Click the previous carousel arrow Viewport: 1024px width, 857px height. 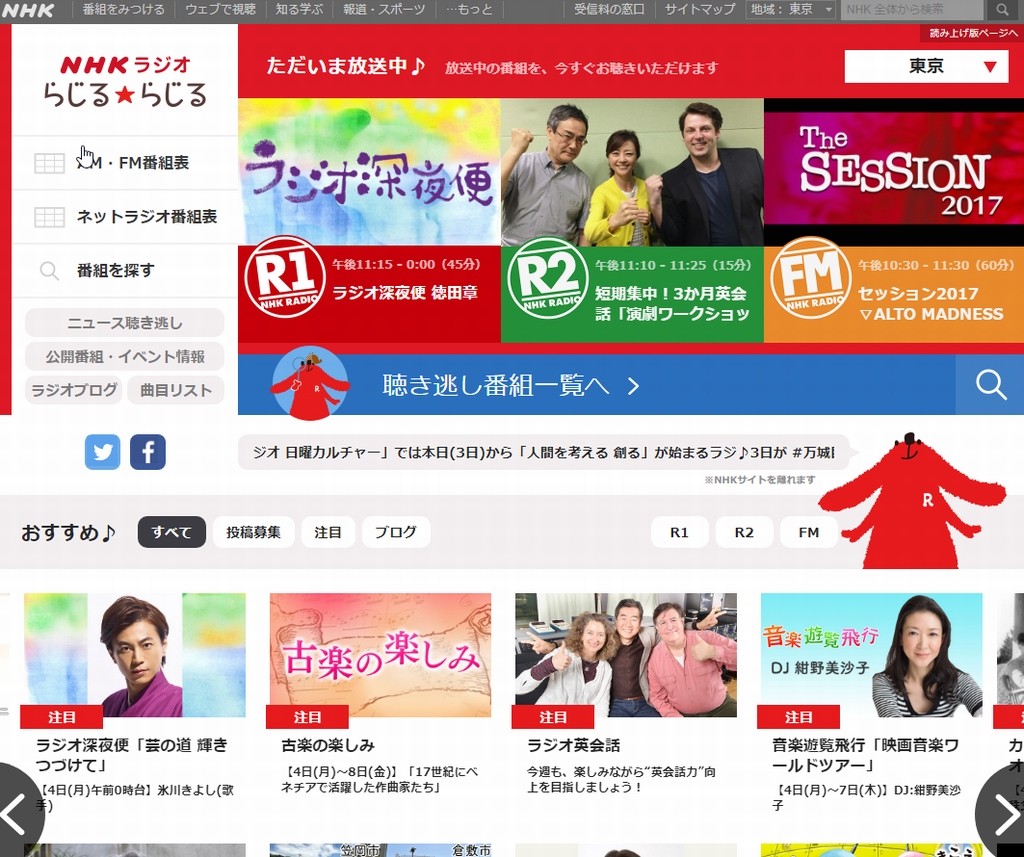click(16, 814)
